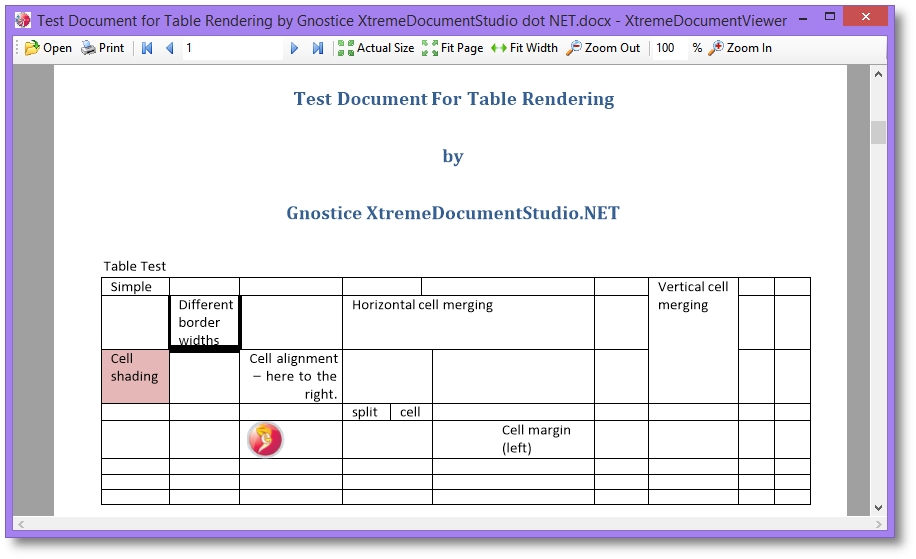916x559 pixels.
Task: Click horizontal scrollbar right arrow
Action: [878, 524]
